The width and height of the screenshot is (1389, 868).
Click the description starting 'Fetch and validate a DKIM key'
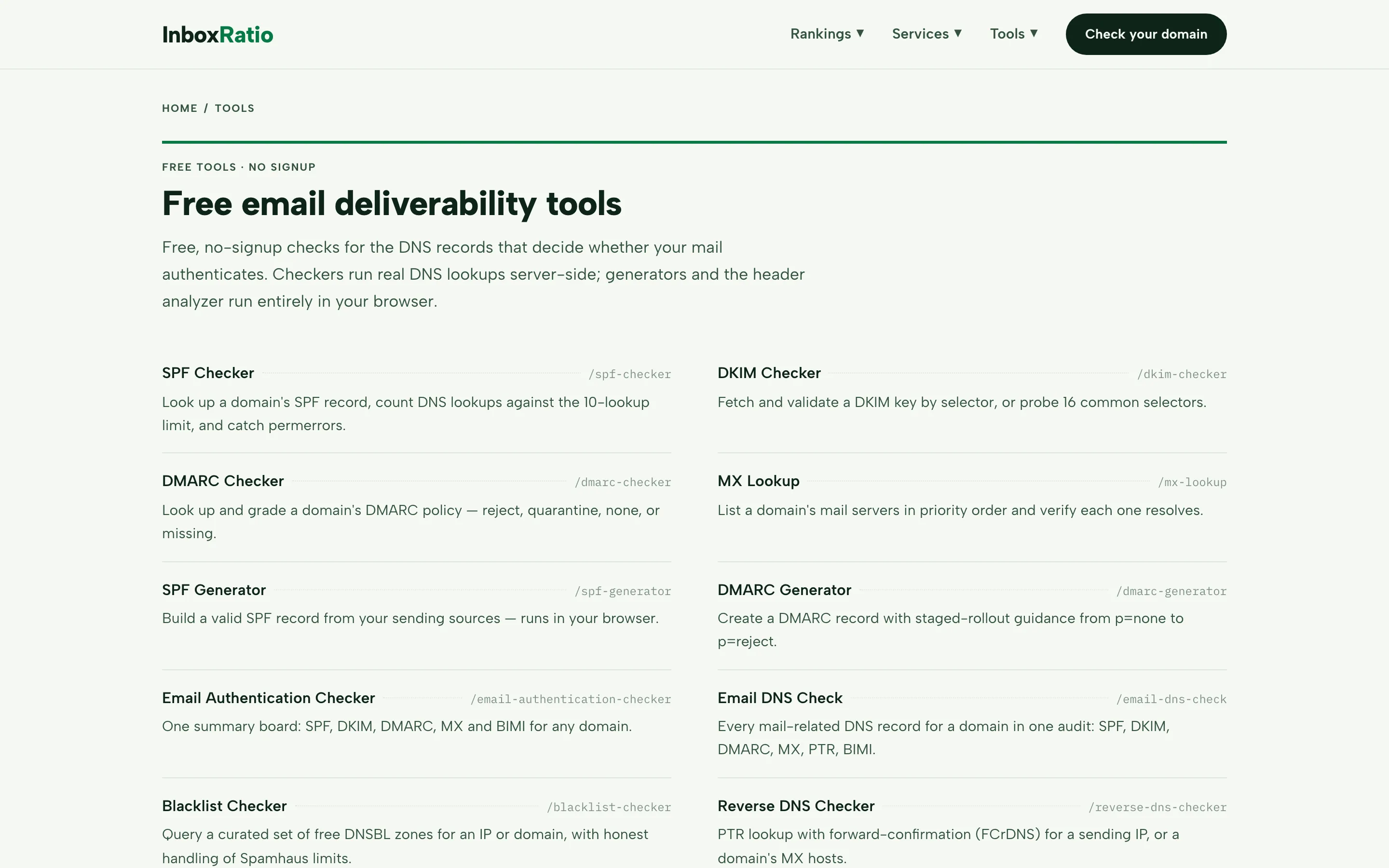tap(962, 403)
